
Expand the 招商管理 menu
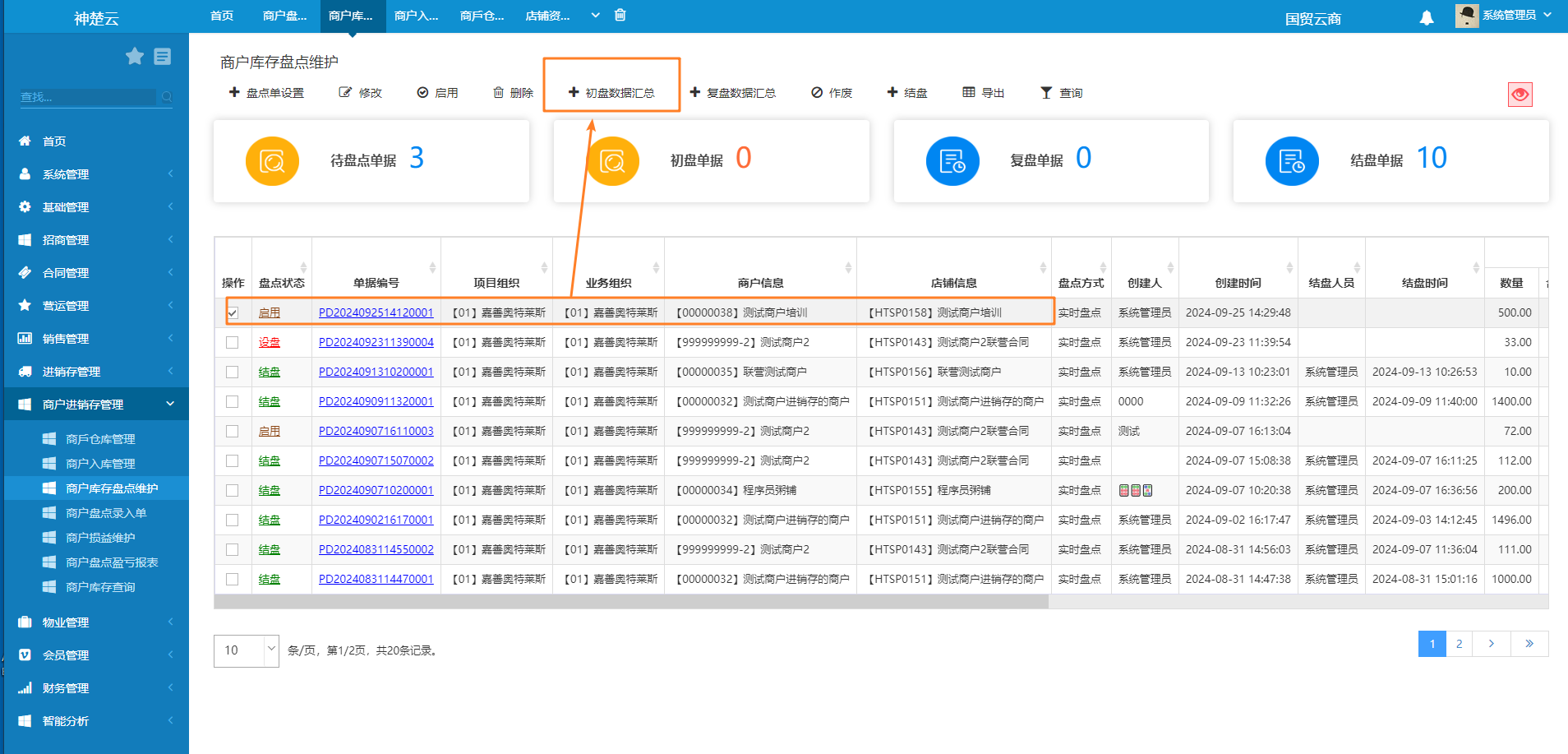[x=96, y=239]
